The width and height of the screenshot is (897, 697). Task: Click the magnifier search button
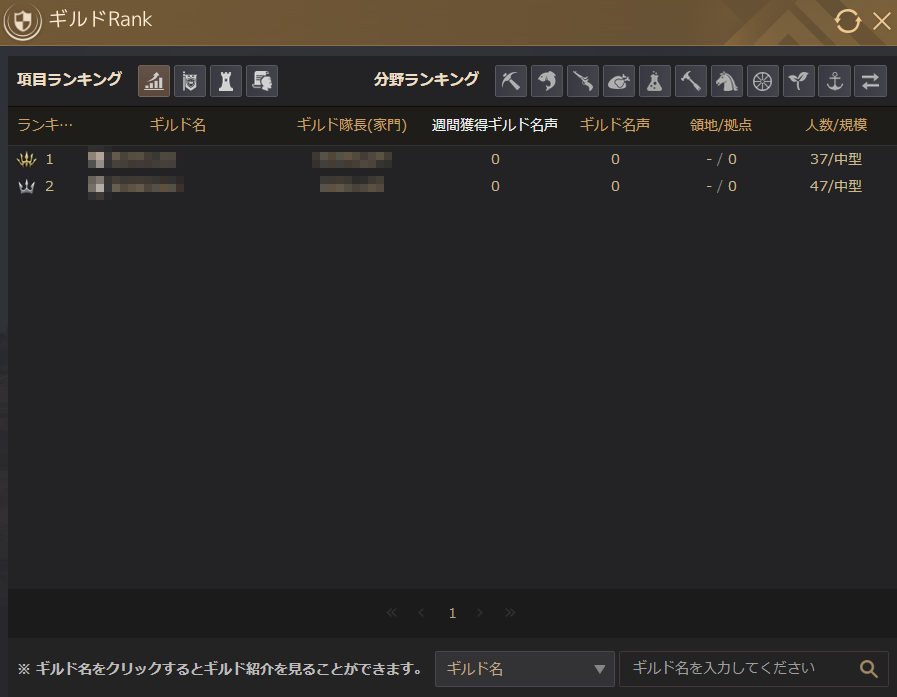pos(869,669)
